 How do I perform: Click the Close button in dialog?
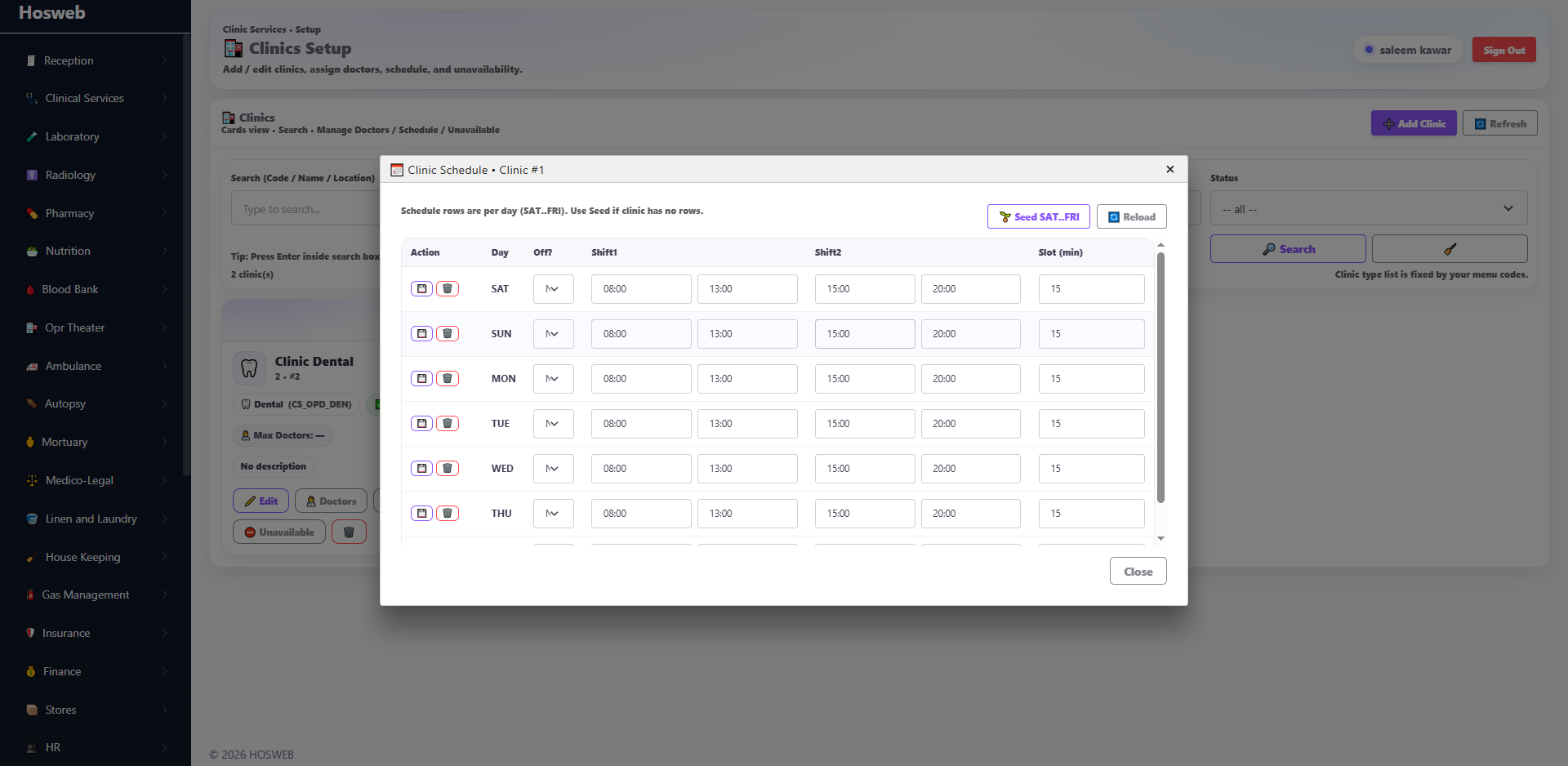tap(1138, 571)
